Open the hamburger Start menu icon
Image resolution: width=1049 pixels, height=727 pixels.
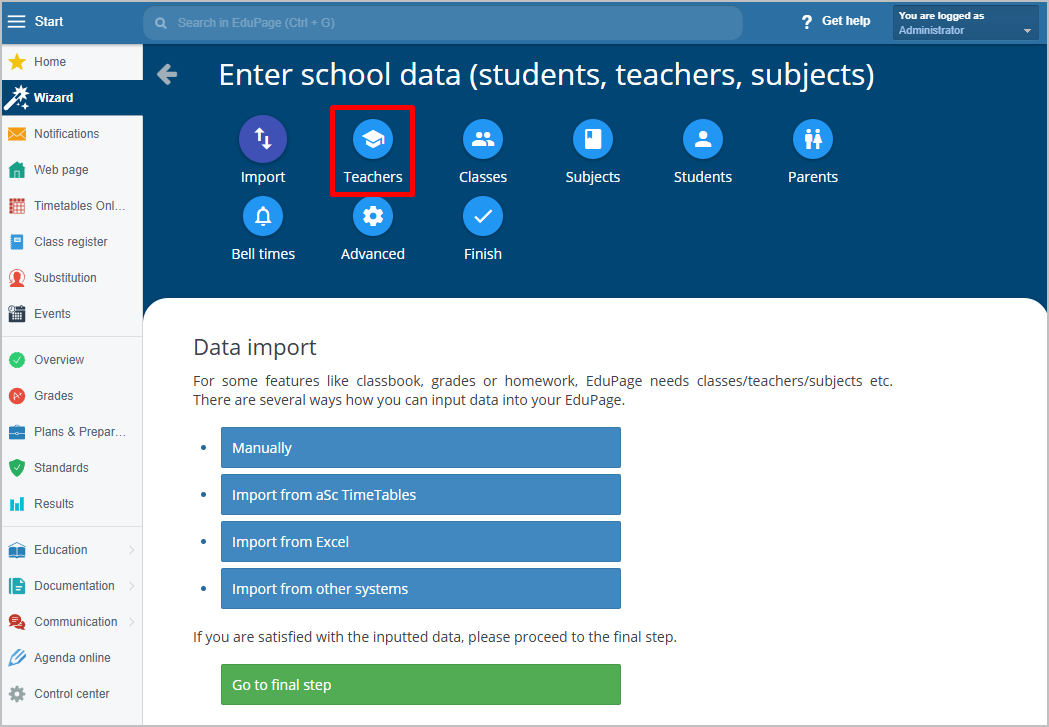(x=16, y=21)
